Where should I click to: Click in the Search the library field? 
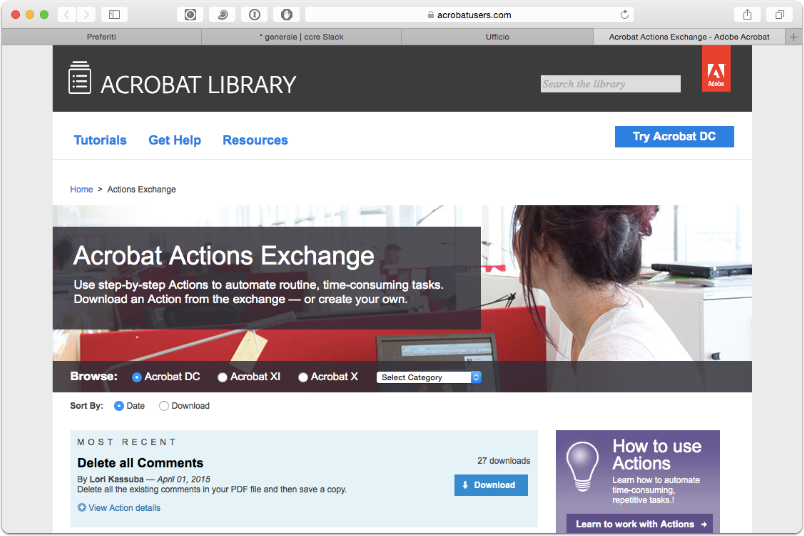pos(611,84)
